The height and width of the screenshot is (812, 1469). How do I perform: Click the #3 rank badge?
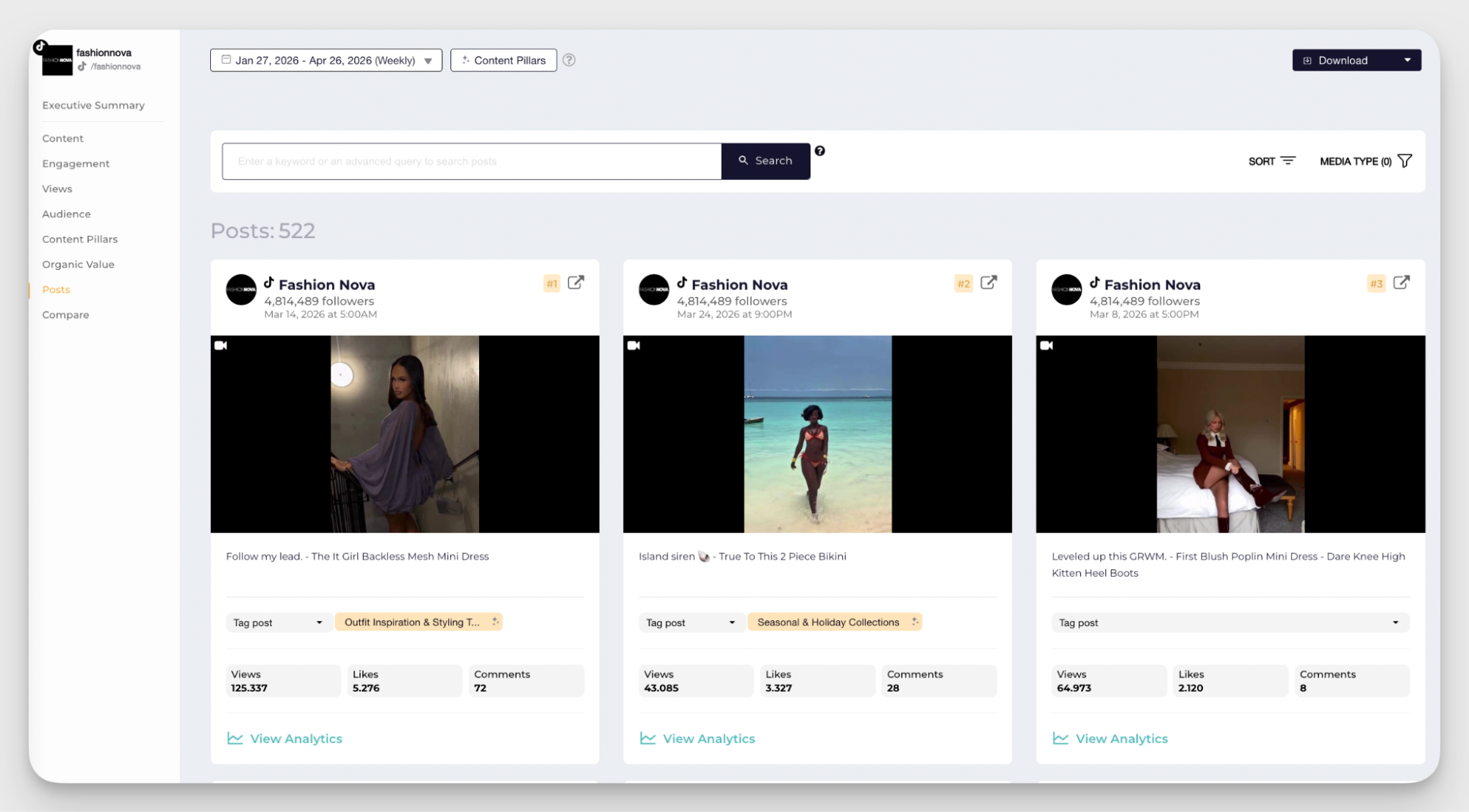pos(1377,284)
